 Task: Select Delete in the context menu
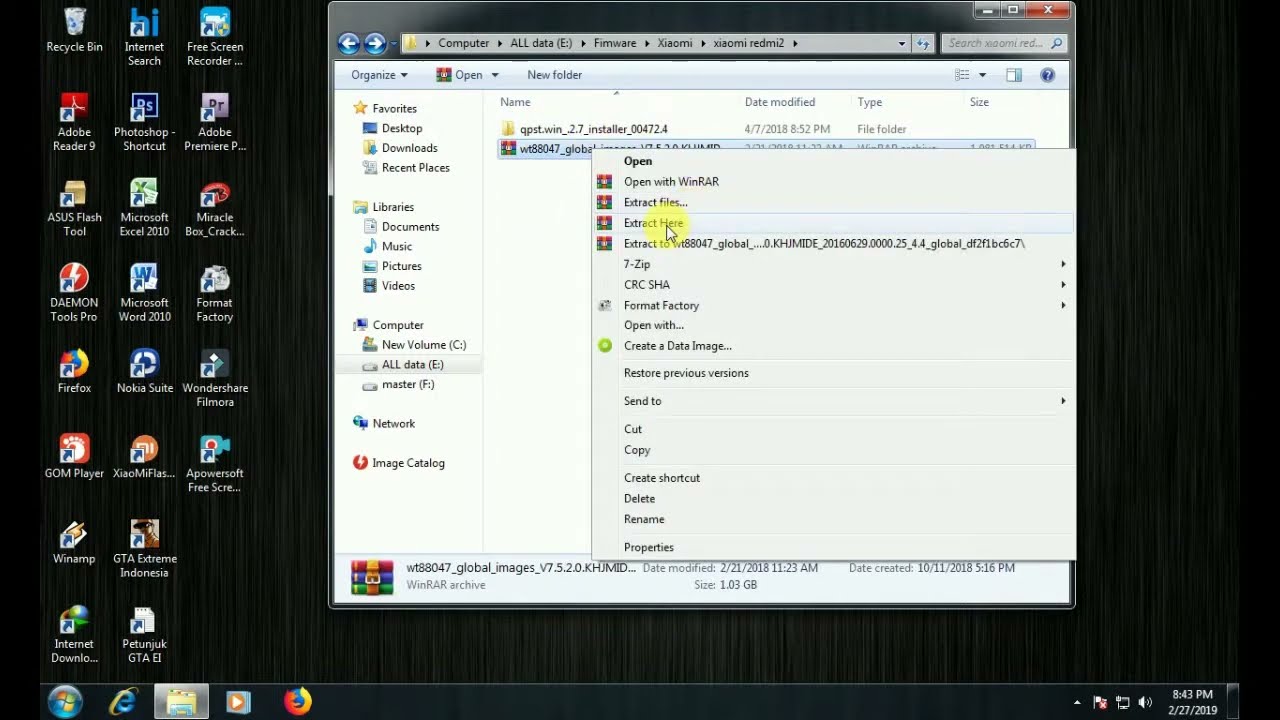point(834,498)
